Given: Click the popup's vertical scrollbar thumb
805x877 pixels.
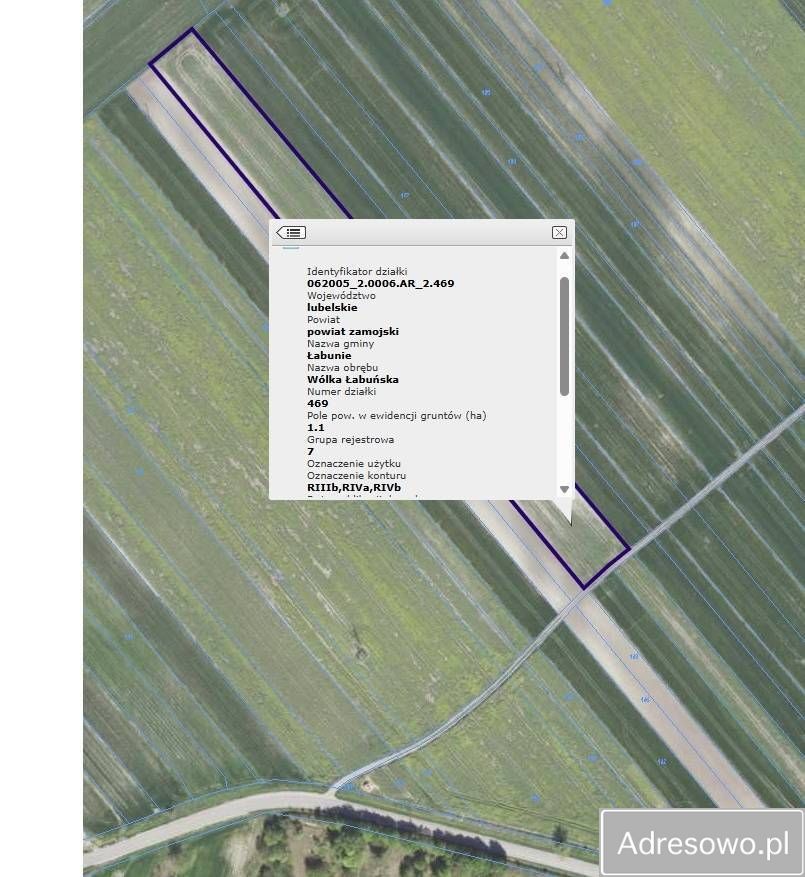Looking at the screenshot, I should (564, 336).
